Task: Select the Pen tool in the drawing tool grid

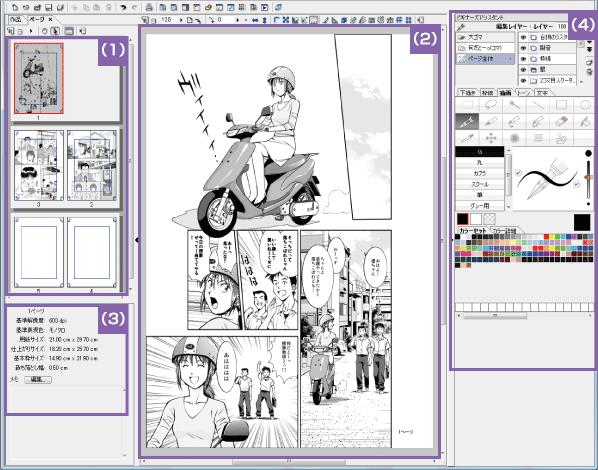Action: (x=467, y=122)
